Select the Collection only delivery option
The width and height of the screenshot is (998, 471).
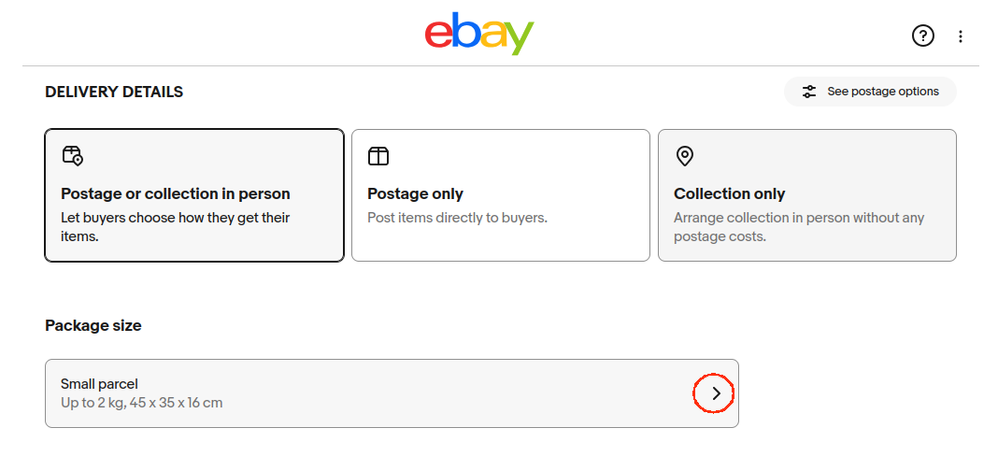click(807, 195)
